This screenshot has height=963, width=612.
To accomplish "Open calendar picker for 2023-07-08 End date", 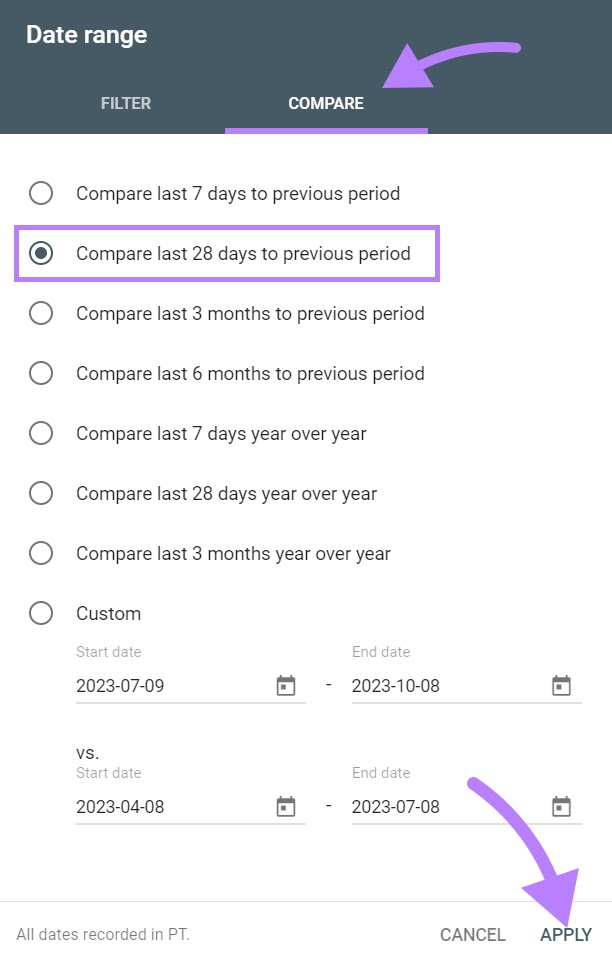I will 562,807.
